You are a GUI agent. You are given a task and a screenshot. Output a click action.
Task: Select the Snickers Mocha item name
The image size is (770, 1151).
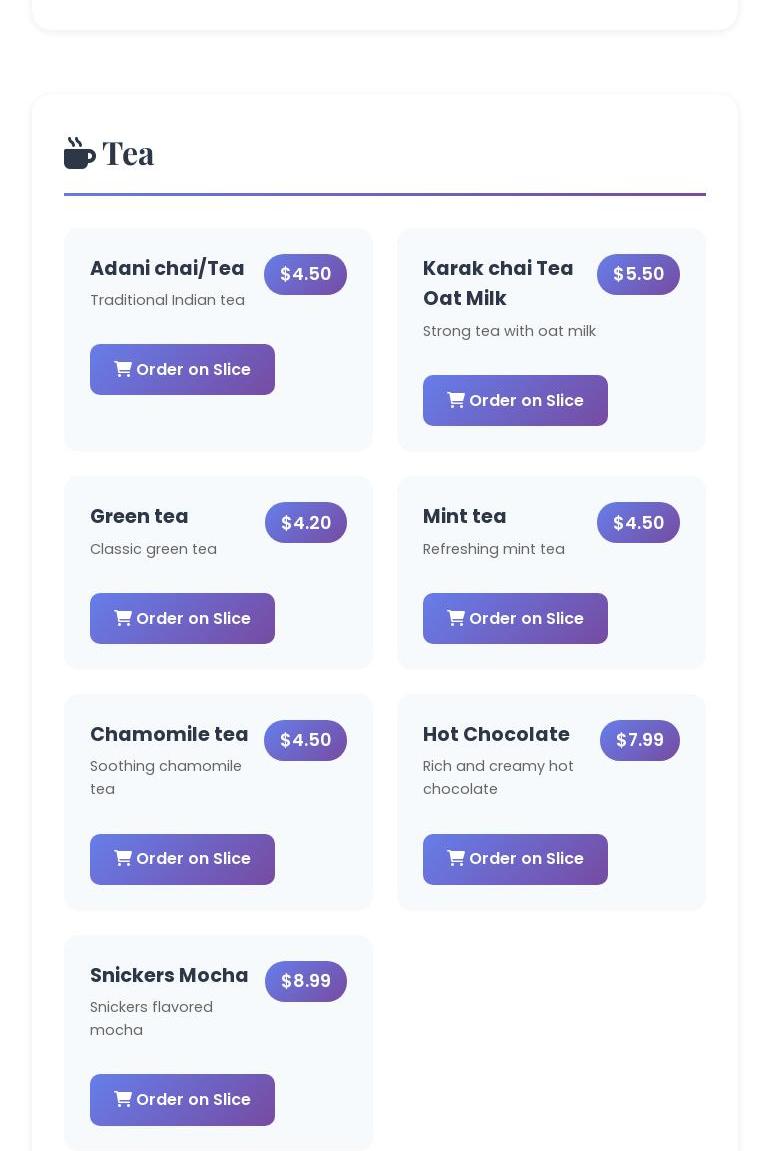coord(169,975)
